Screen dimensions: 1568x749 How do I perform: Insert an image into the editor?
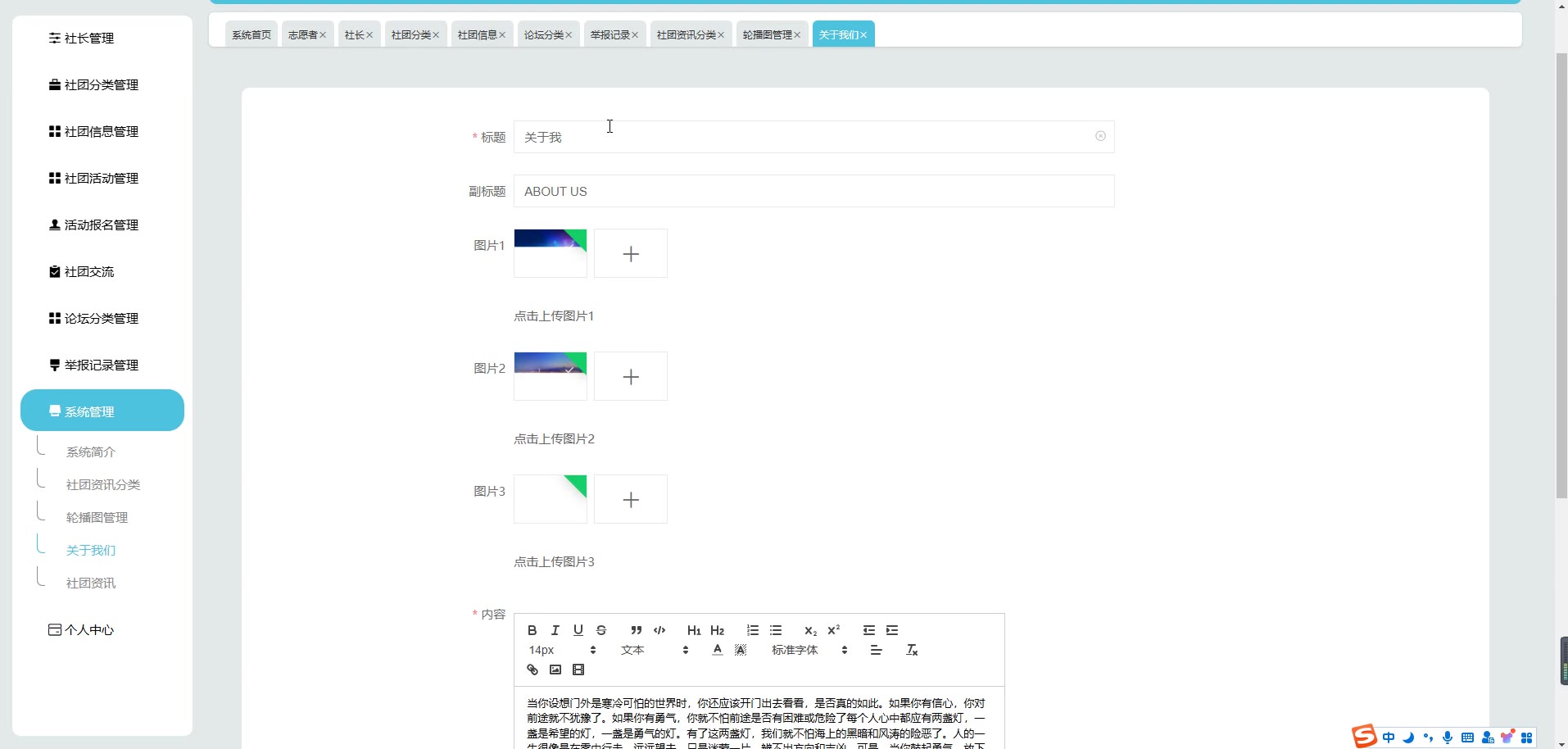[x=555, y=670]
